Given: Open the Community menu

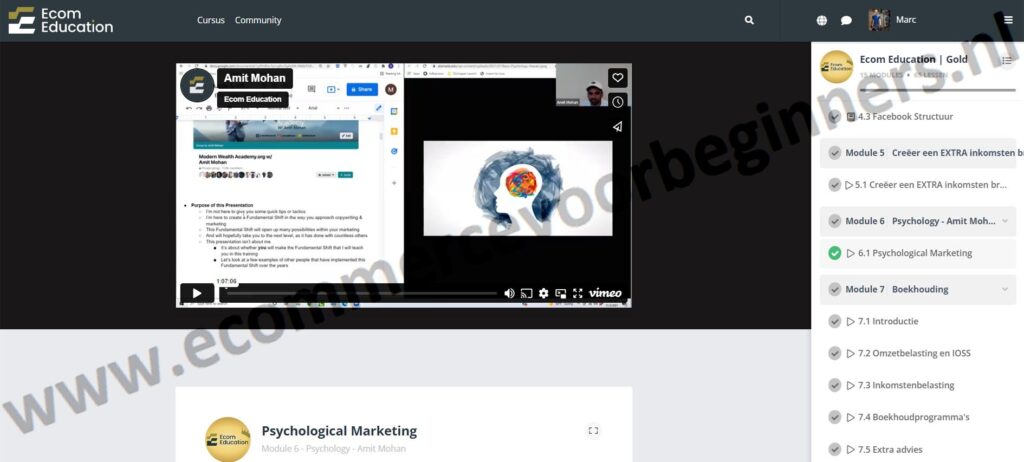Looking at the screenshot, I should click(x=258, y=20).
